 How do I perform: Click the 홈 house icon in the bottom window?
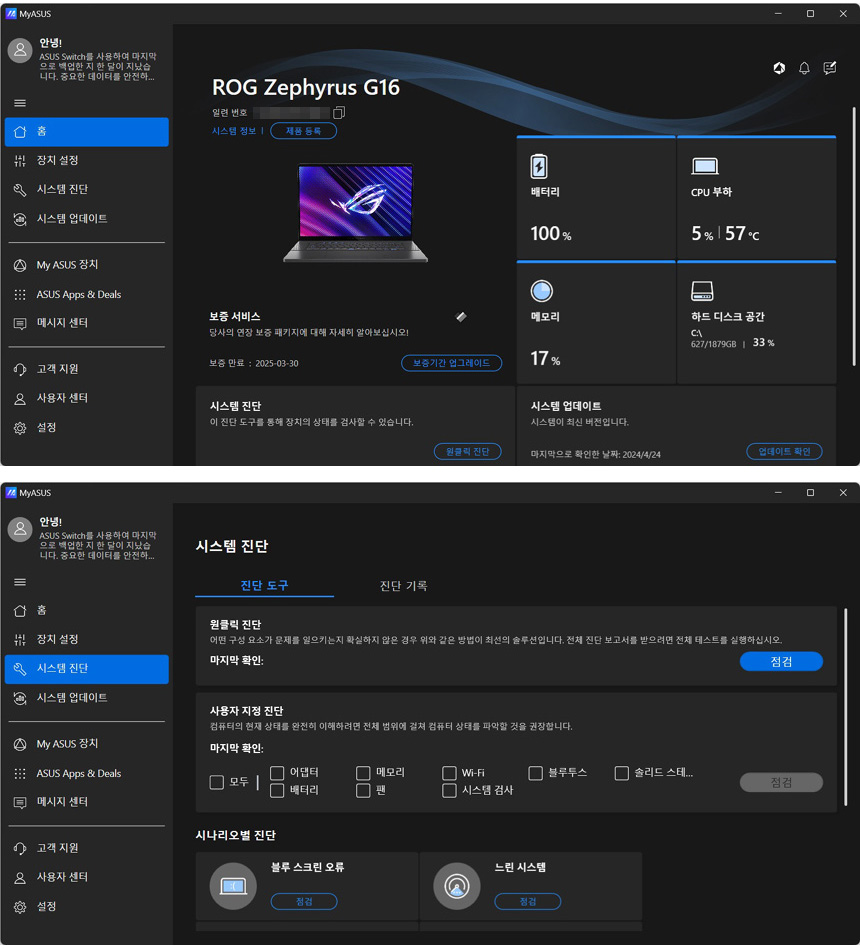pos(20,611)
